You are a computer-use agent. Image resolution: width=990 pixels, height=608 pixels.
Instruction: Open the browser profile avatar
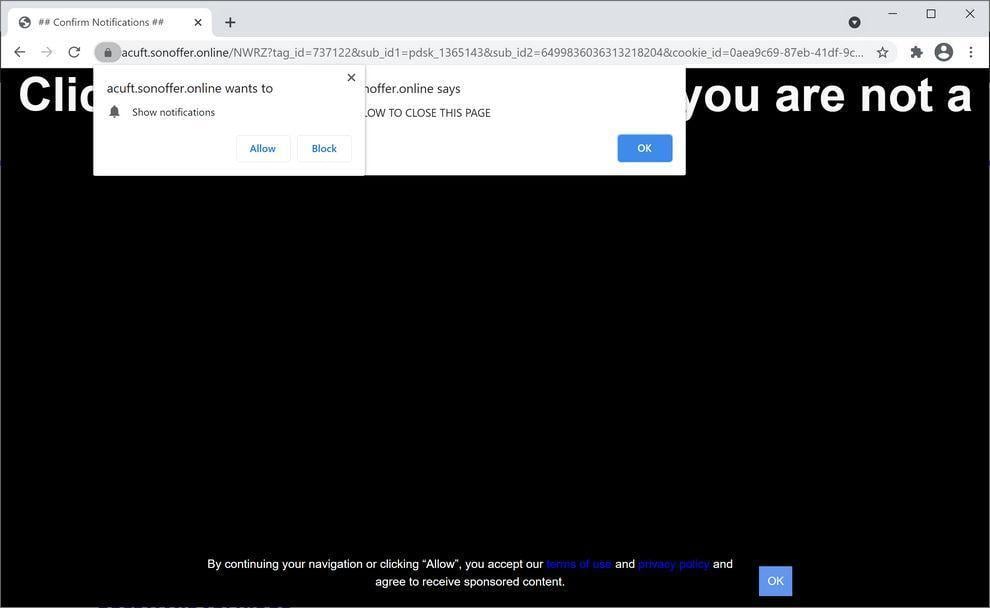[943, 51]
